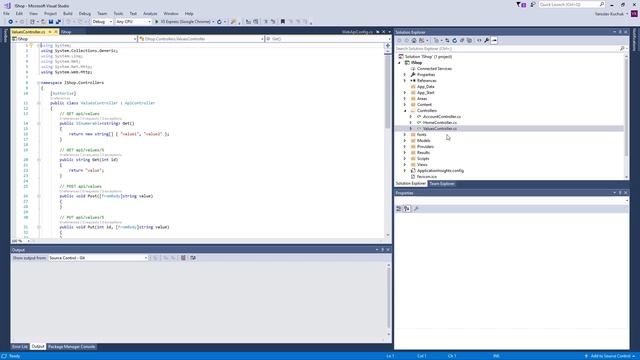
Task: Open the Build menu
Action: tap(68, 13)
